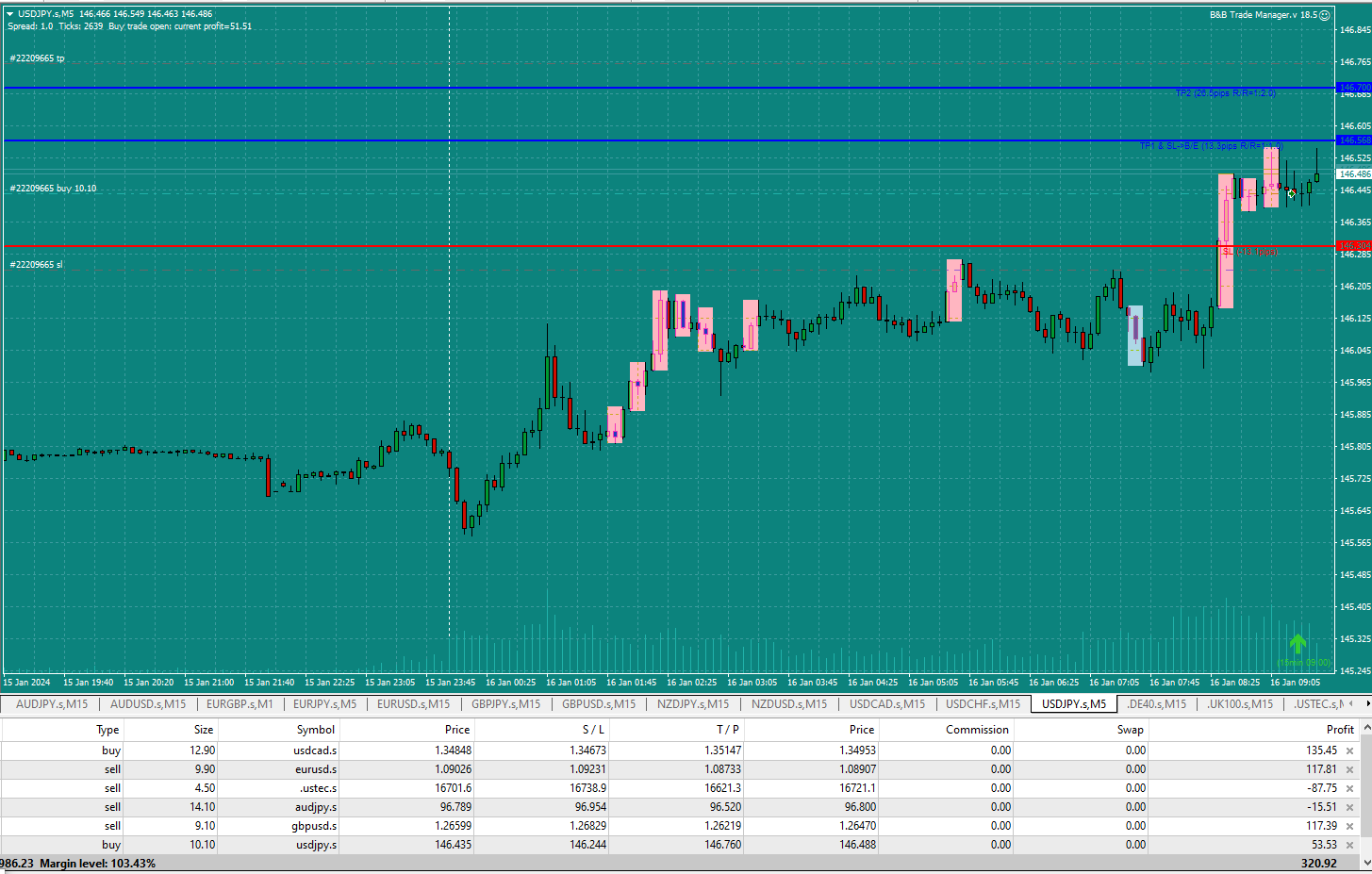This screenshot has height=874, width=1372.
Task: Click the trade list scrollbar down arrow
Action: point(1365,862)
